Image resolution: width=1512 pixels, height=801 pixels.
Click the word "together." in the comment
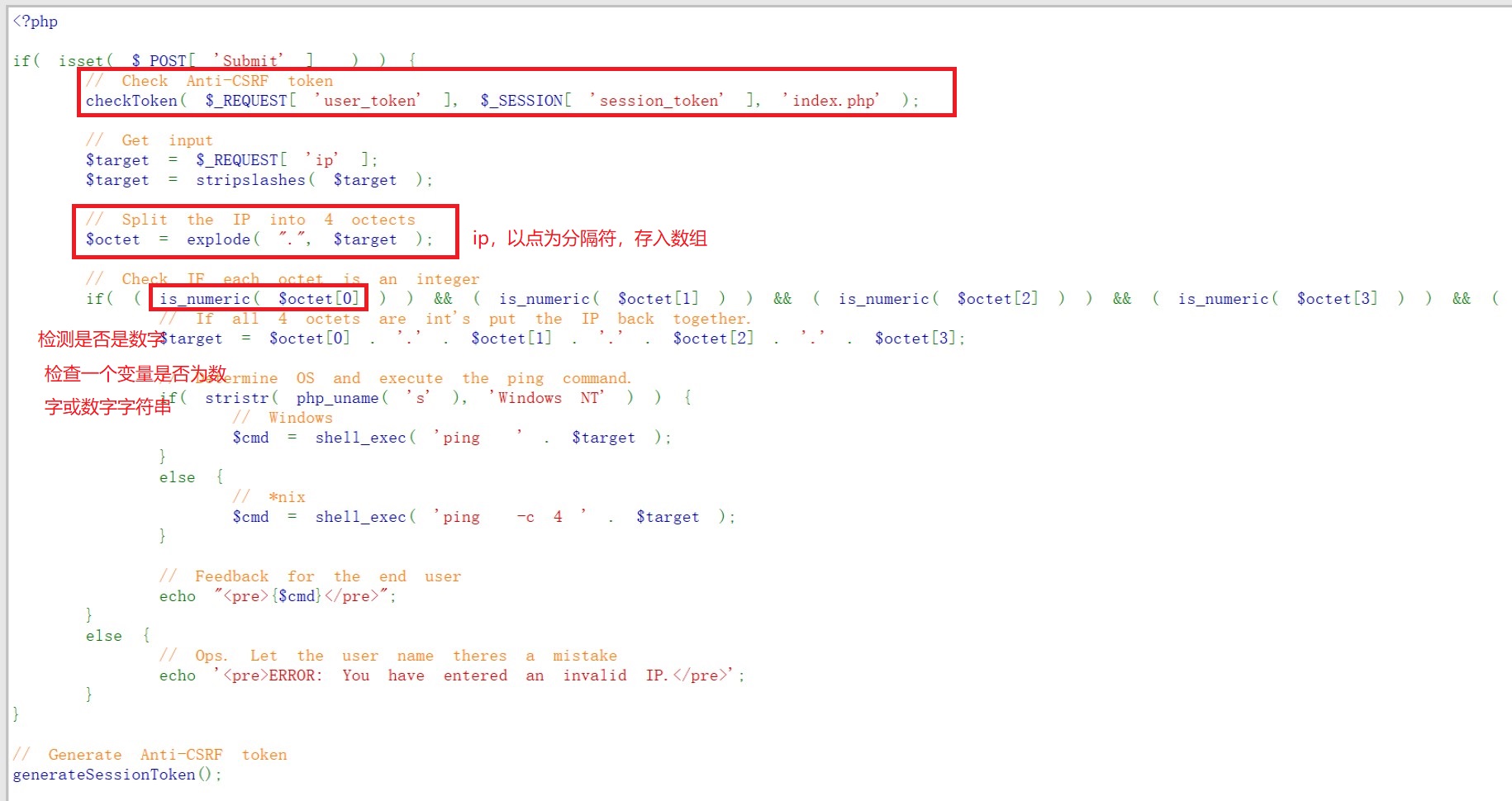pyautogui.click(x=712, y=319)
